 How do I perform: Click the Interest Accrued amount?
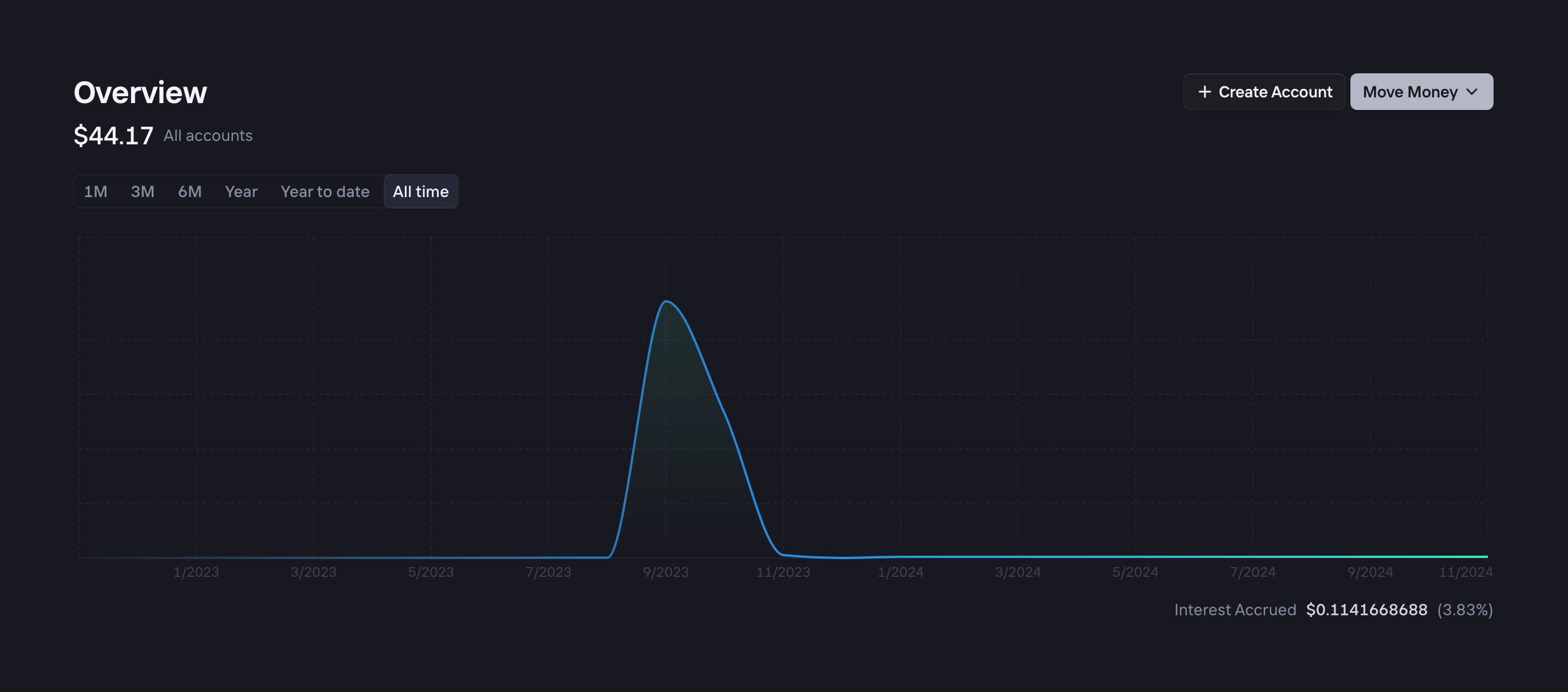(1366, 610)
